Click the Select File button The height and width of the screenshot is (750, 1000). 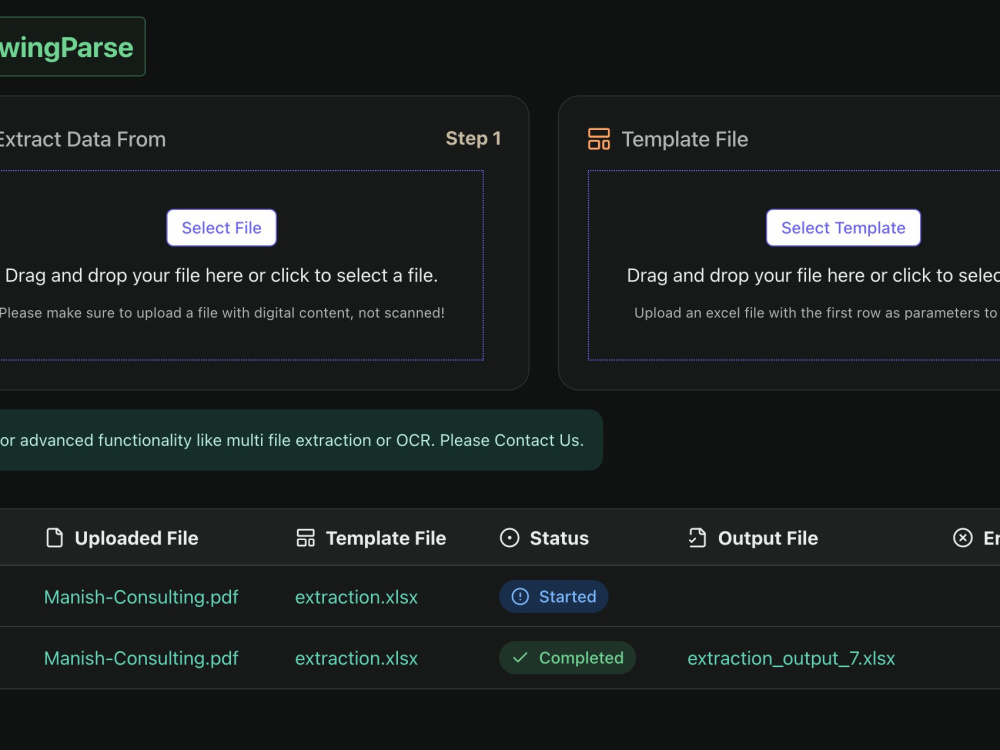tap(221, 228)
